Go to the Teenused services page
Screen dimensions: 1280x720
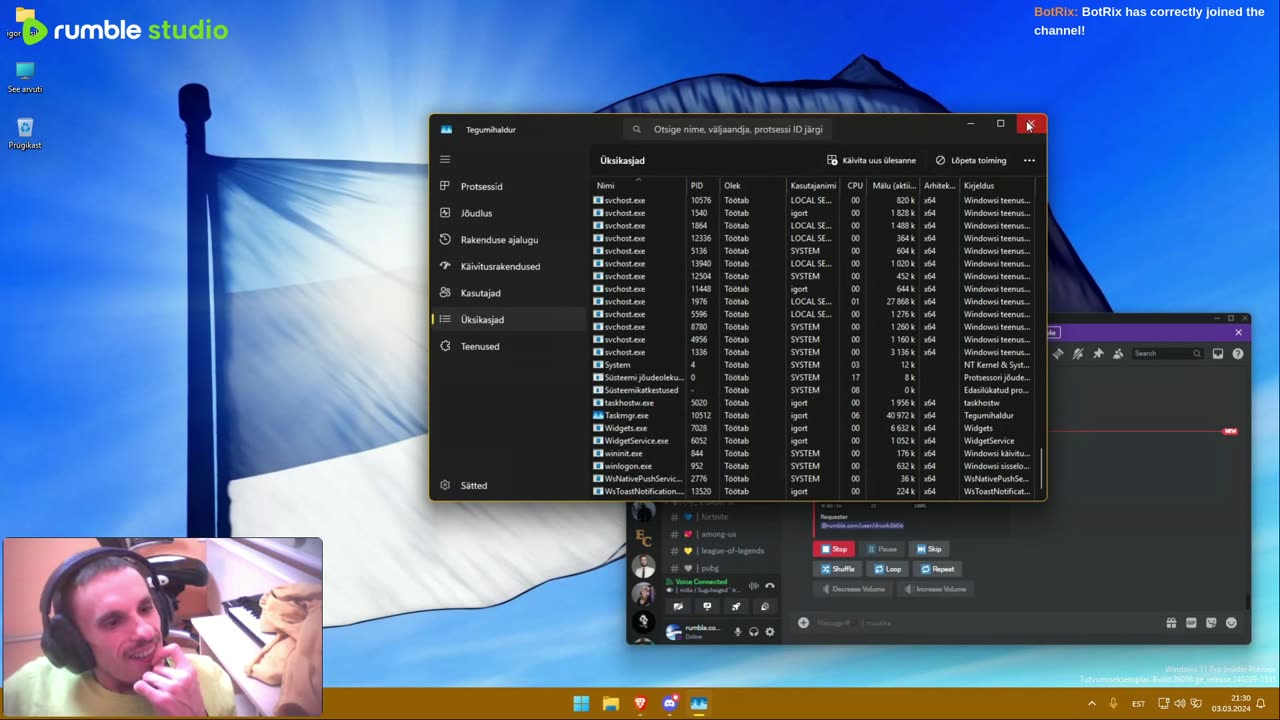(479, 347)
